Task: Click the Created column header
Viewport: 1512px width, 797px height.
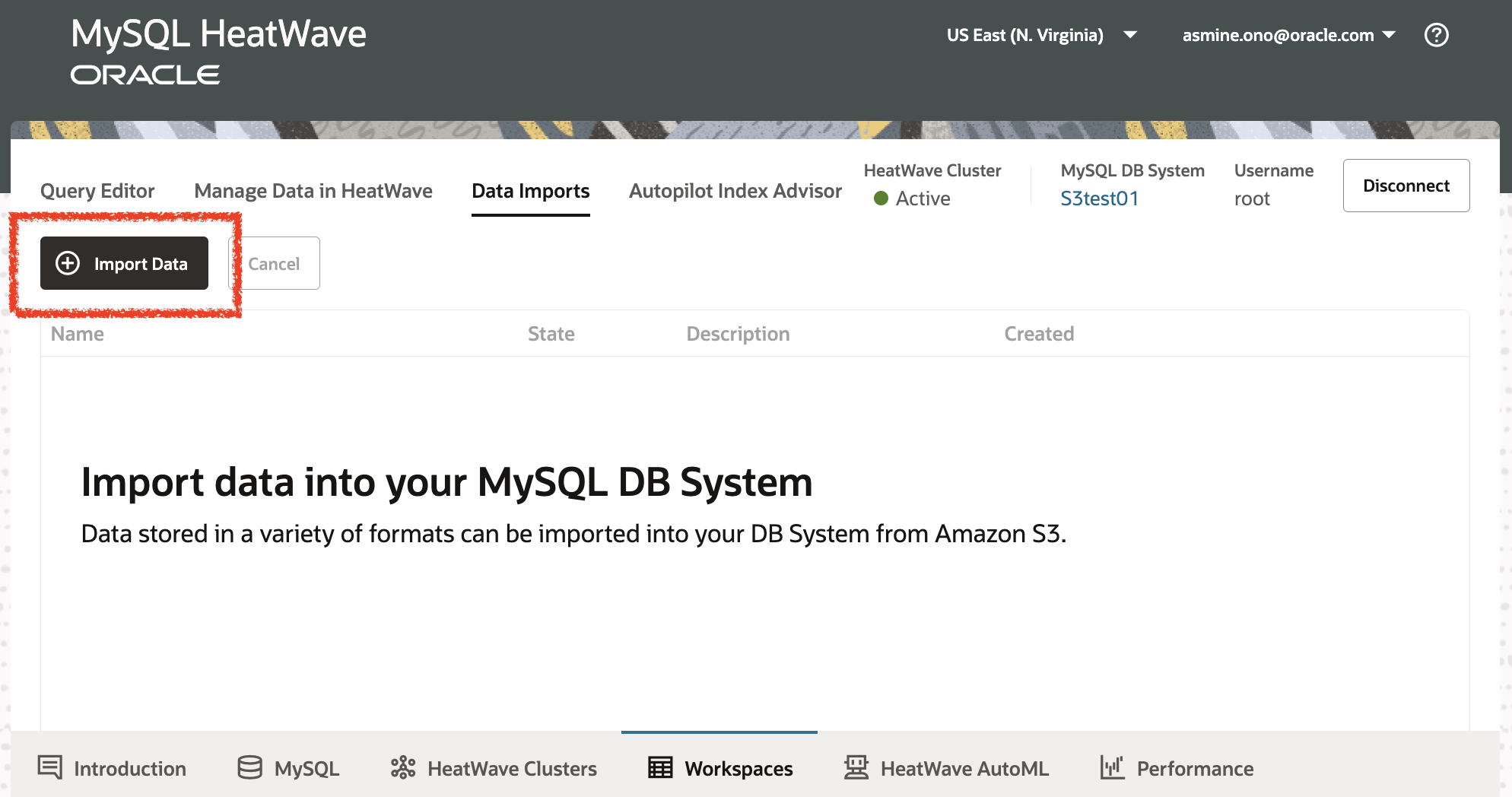Action: coord(1039,334)
